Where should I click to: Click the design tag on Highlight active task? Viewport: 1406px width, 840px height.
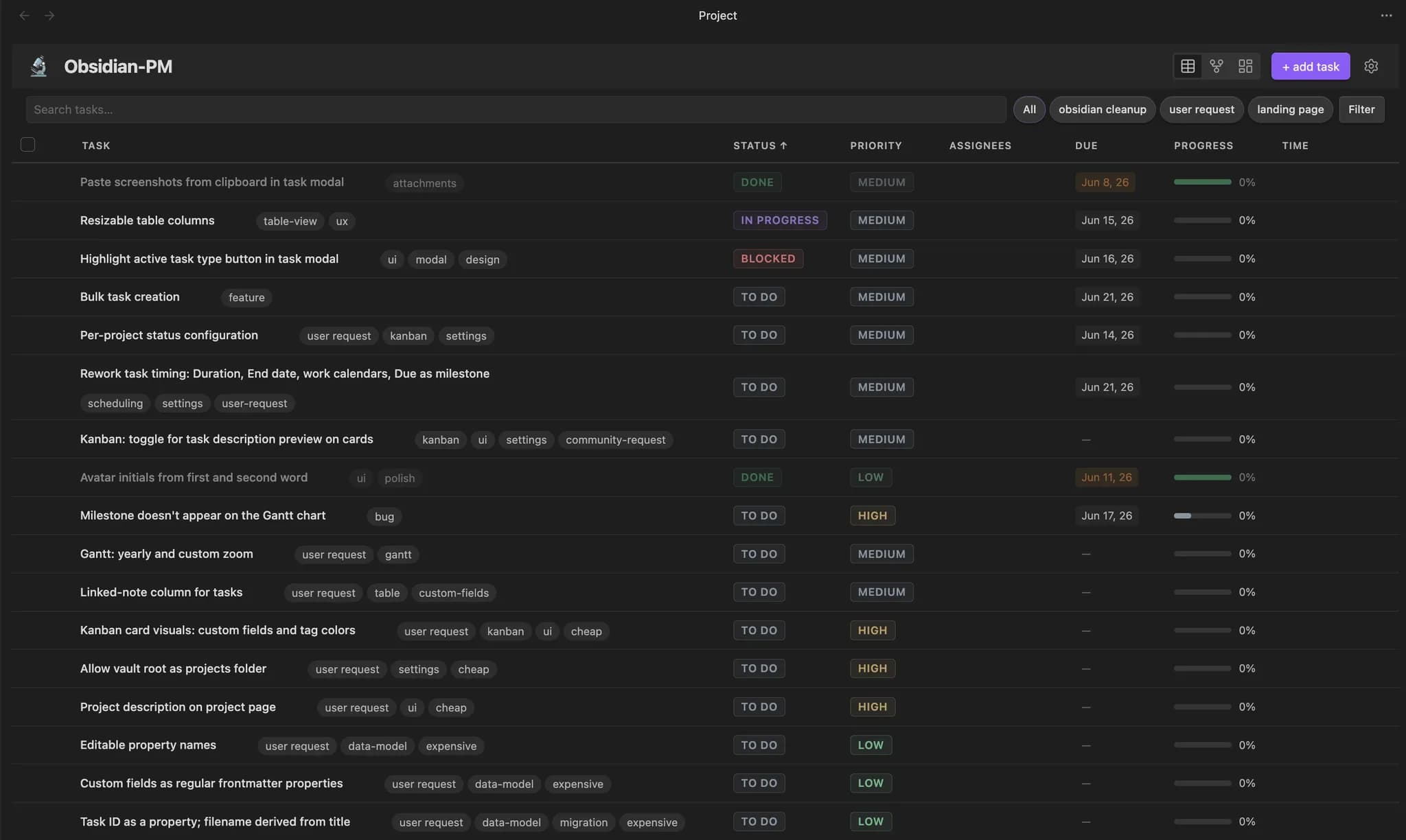(483, 259)
